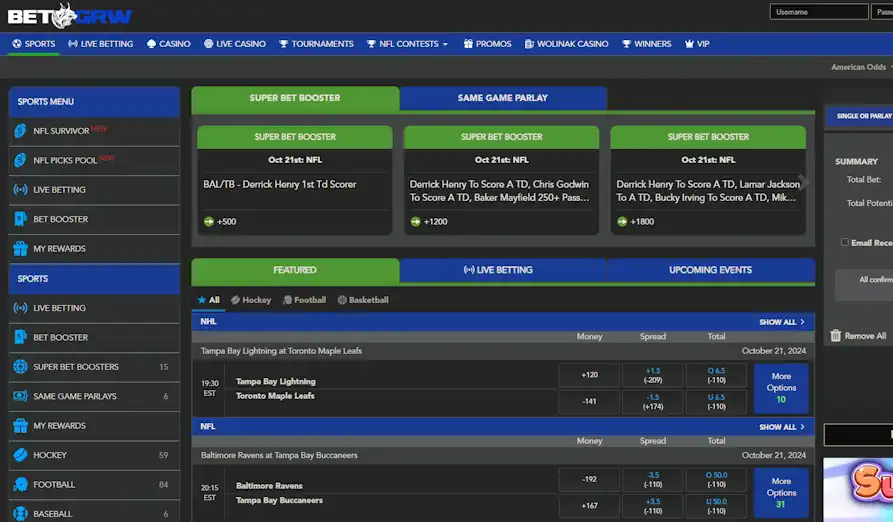Open Casino in top navigation
Viewport: 893px width, 522px height.
(x=169, y=43)
